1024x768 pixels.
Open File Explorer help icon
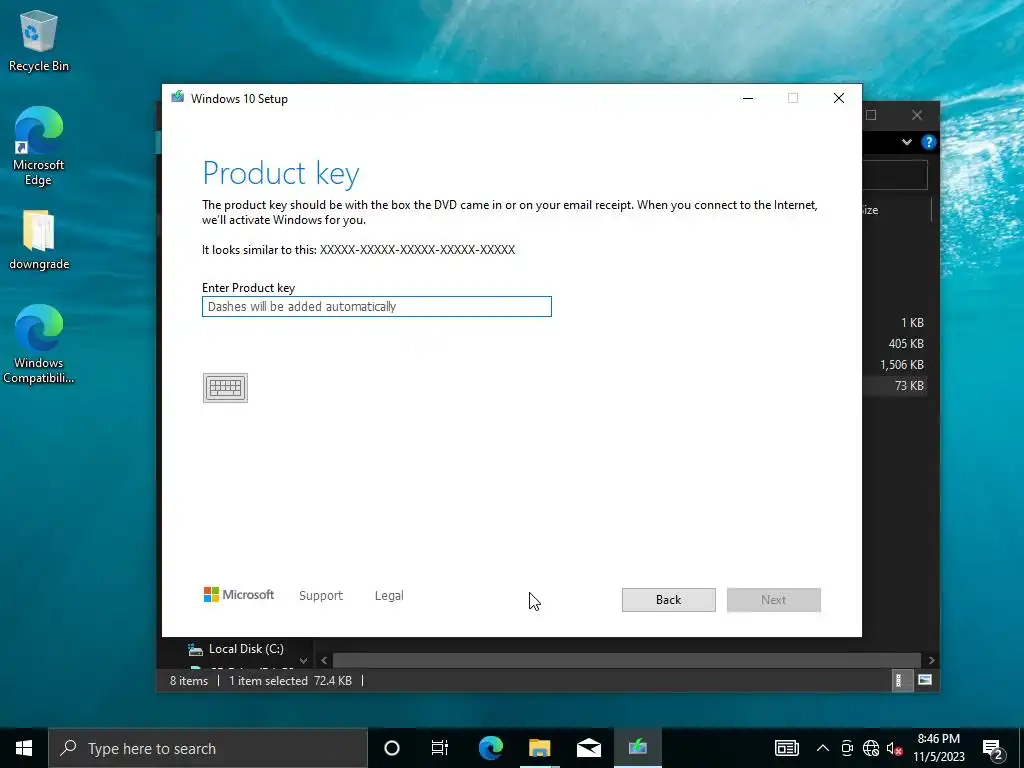coord(928,142)
